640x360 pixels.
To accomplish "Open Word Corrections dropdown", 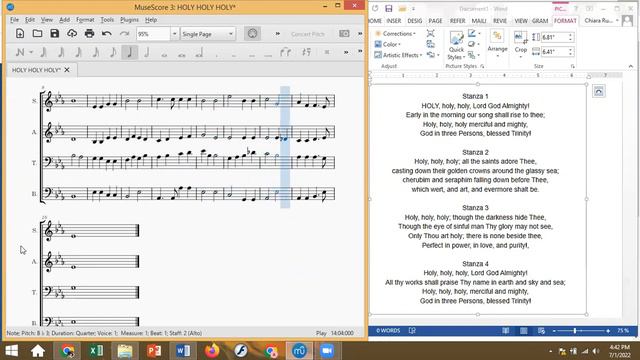I will [395, 33].
